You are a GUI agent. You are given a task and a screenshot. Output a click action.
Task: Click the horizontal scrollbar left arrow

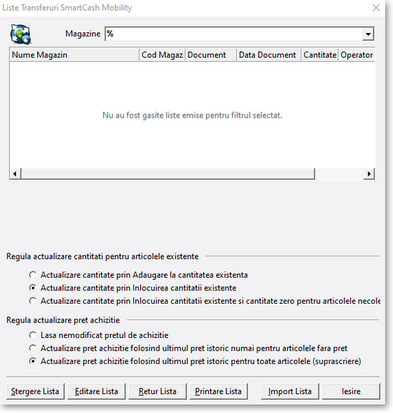pos(15,174)
